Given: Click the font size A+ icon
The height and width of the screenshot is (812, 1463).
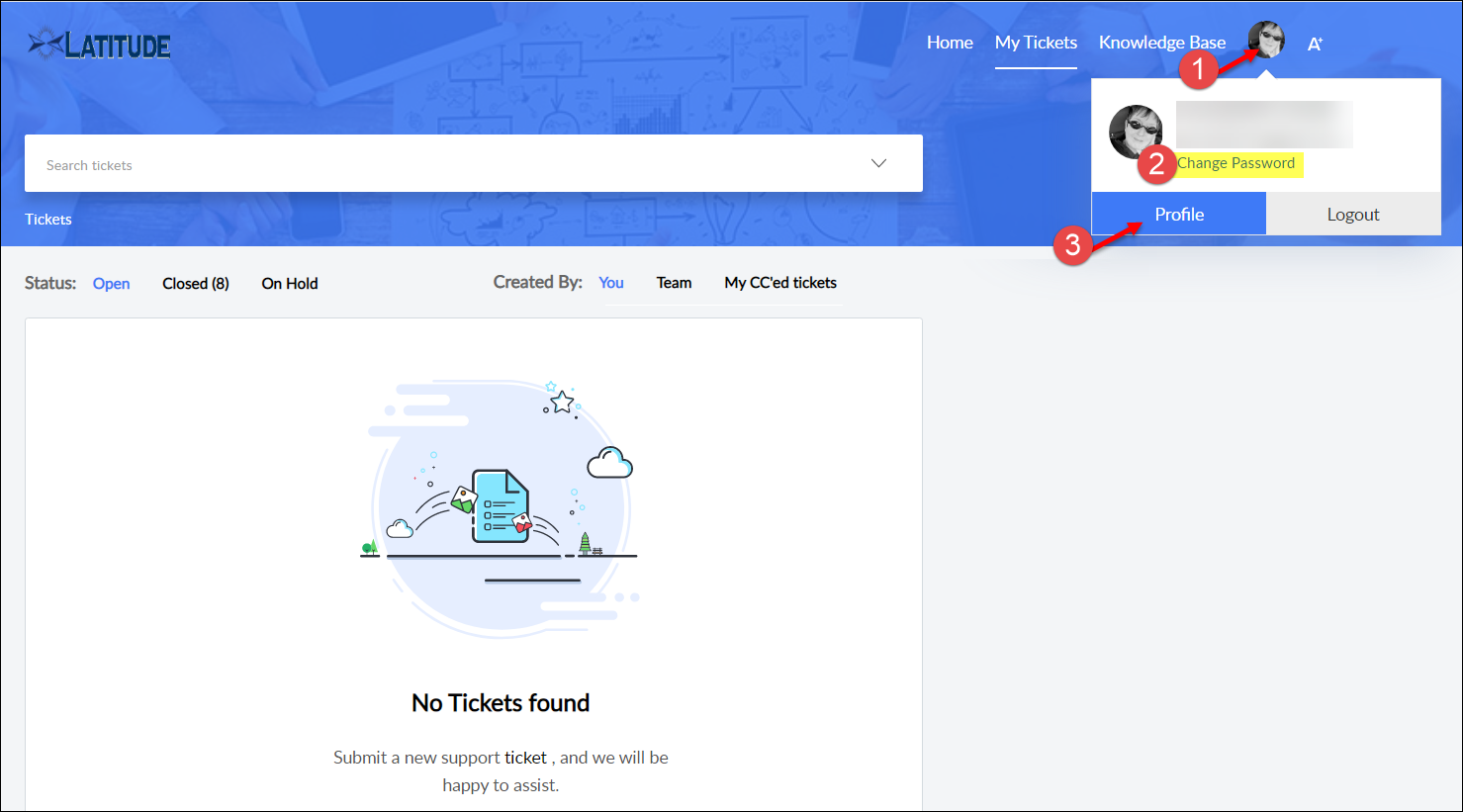Looking at the screenshot, I should (x=1315, y=44).
